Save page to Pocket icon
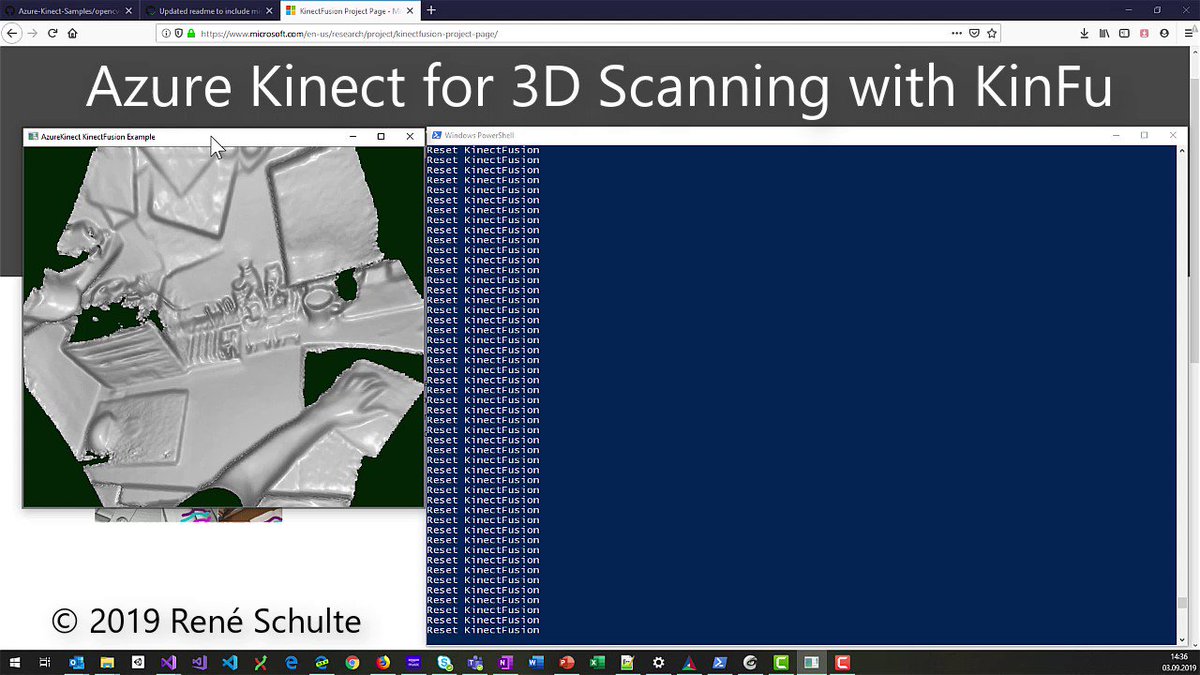The height and width of the screenshot is (675, 1200). click(x=974, y=33)
